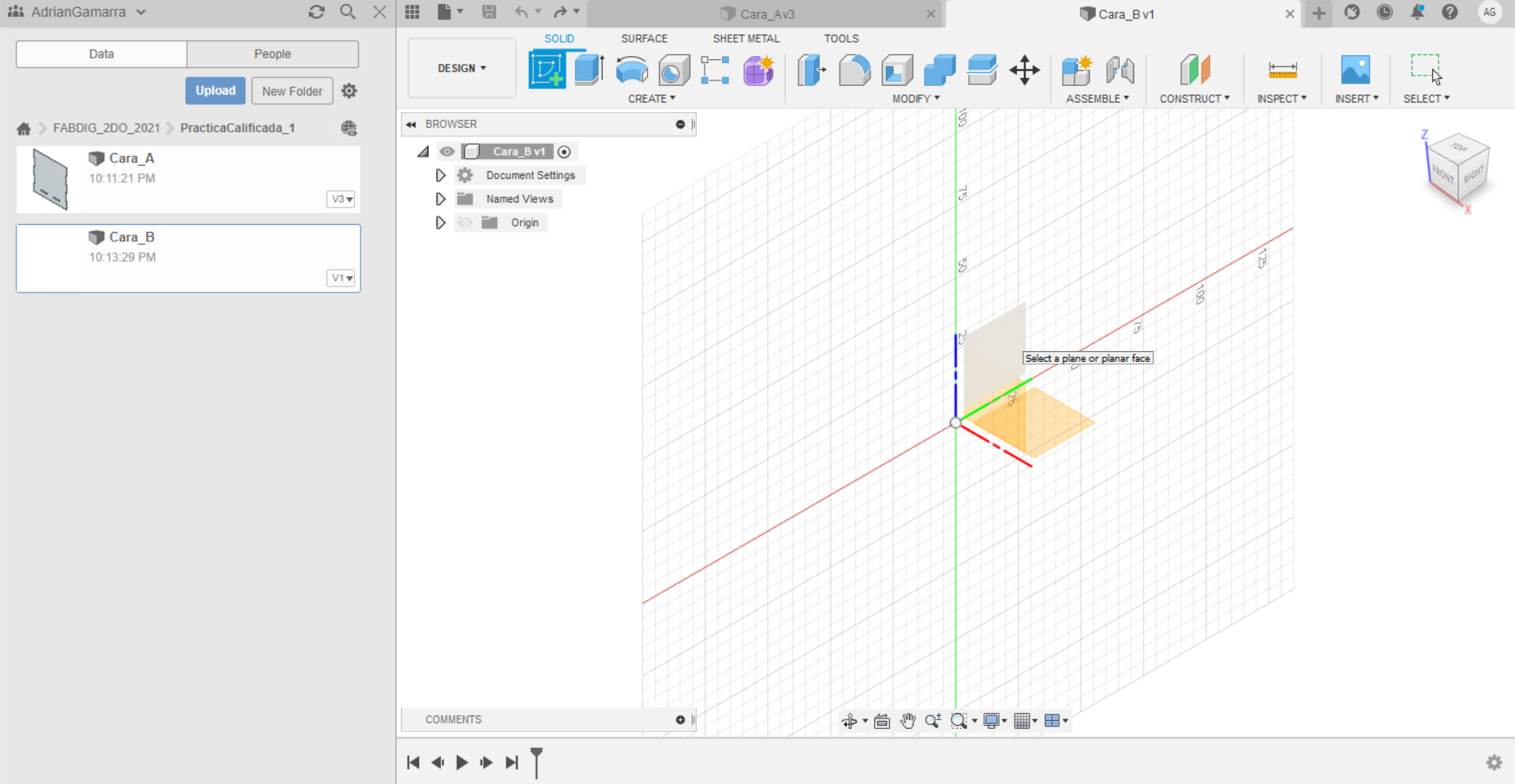Click the New Folder button

pos(292,91)
